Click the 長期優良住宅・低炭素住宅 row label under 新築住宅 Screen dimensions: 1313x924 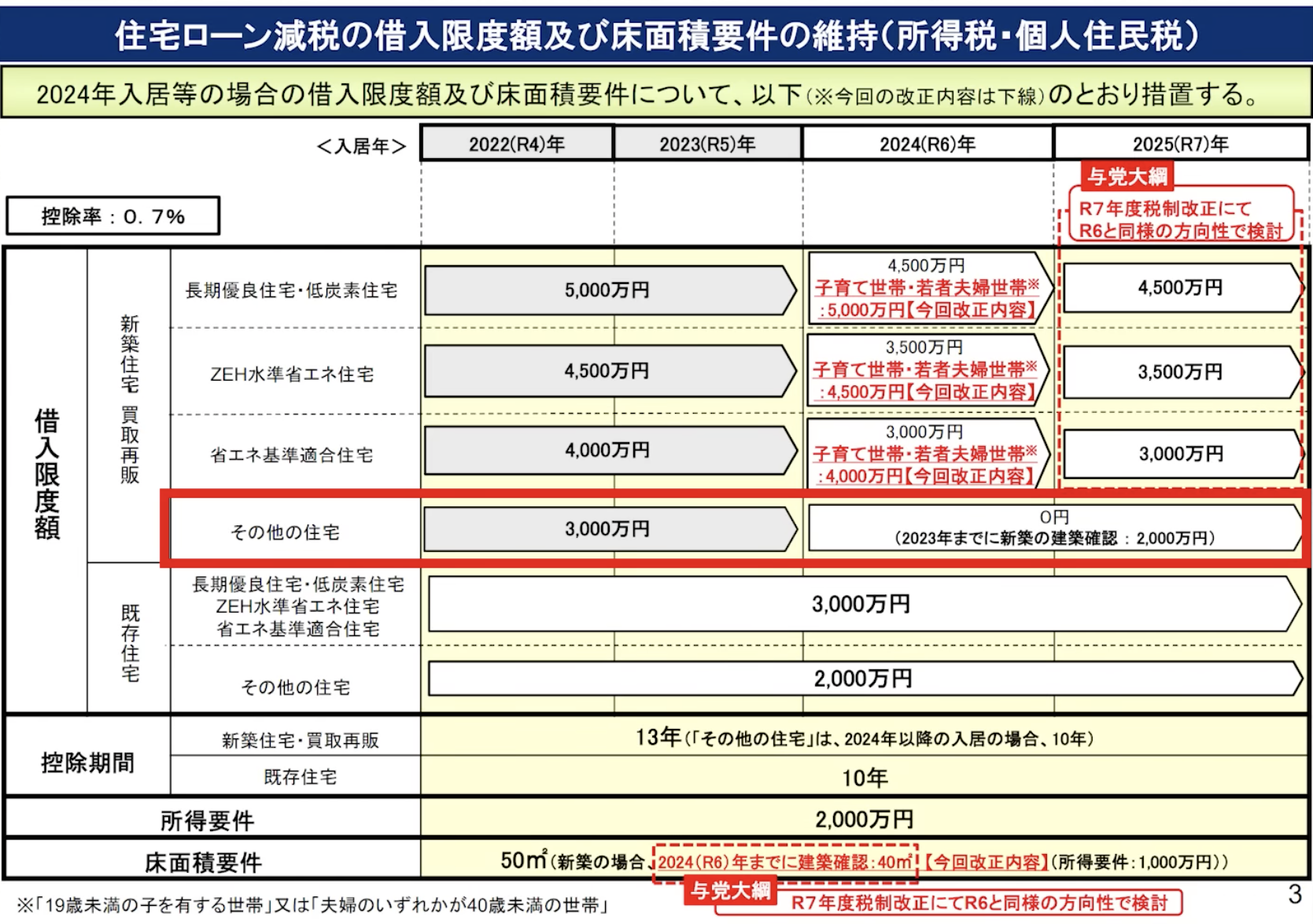(291, 290)
